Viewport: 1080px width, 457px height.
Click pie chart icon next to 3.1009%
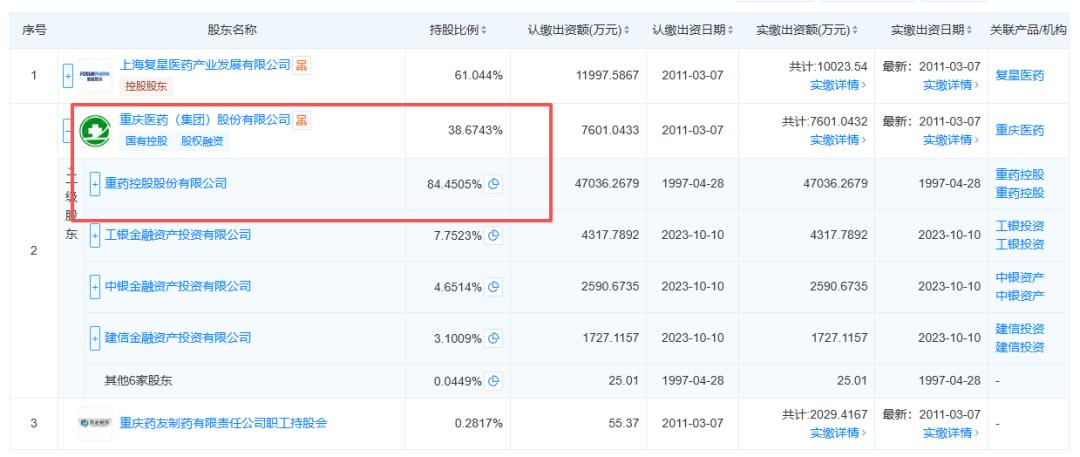[x=493, y=338]
